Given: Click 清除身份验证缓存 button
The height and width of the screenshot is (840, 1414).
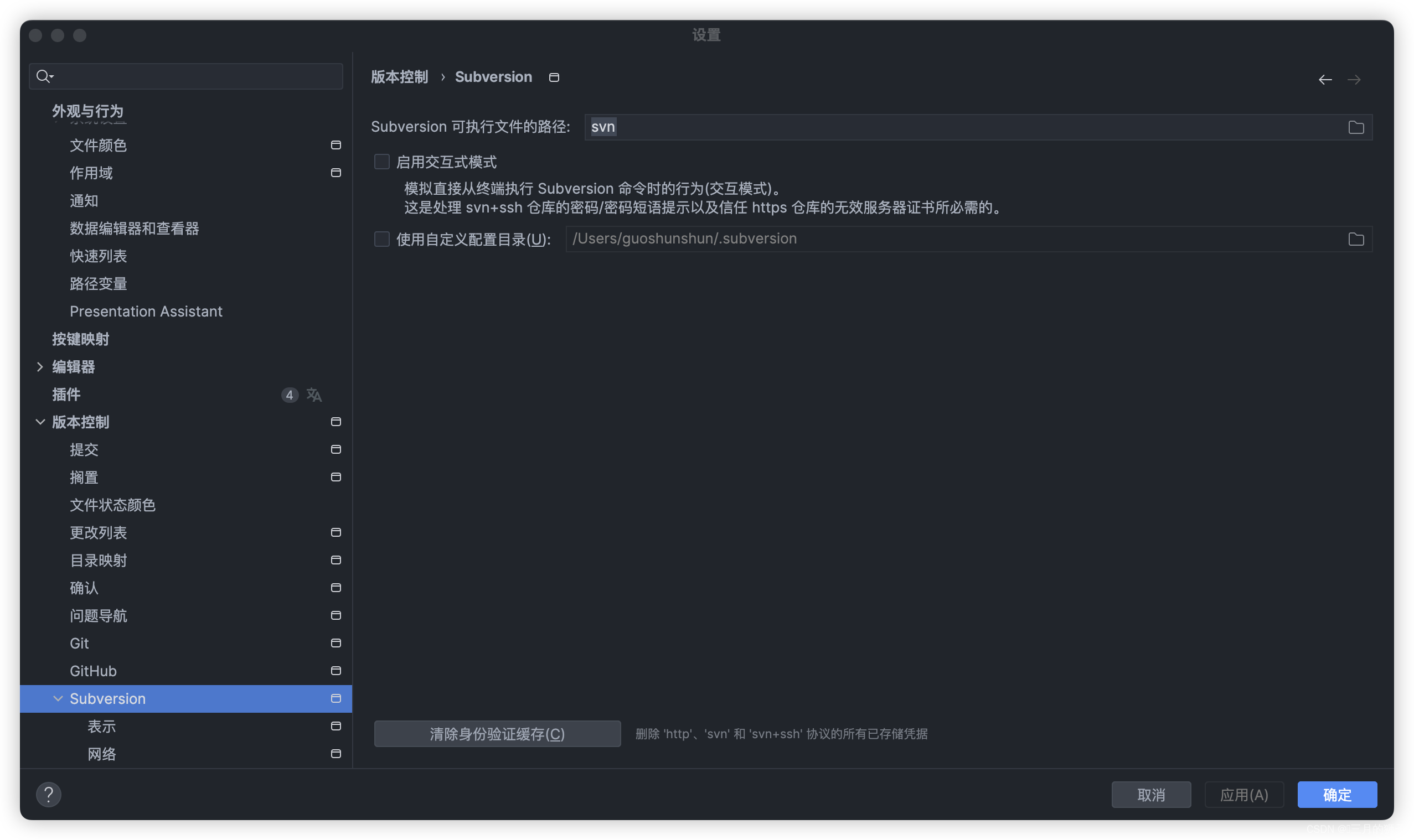Looking at the screenshot, I should (x=497, y=734).
